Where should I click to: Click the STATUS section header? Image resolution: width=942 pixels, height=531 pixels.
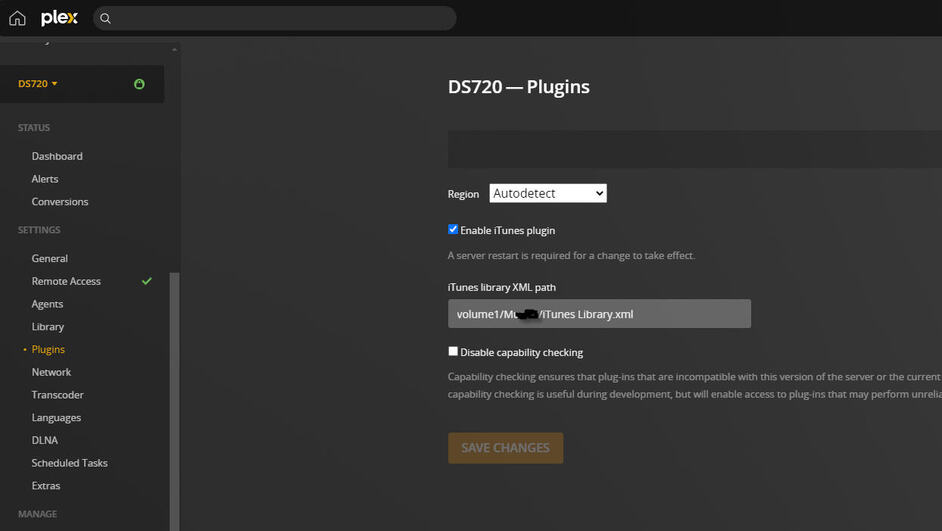click(x=34, y=128)
